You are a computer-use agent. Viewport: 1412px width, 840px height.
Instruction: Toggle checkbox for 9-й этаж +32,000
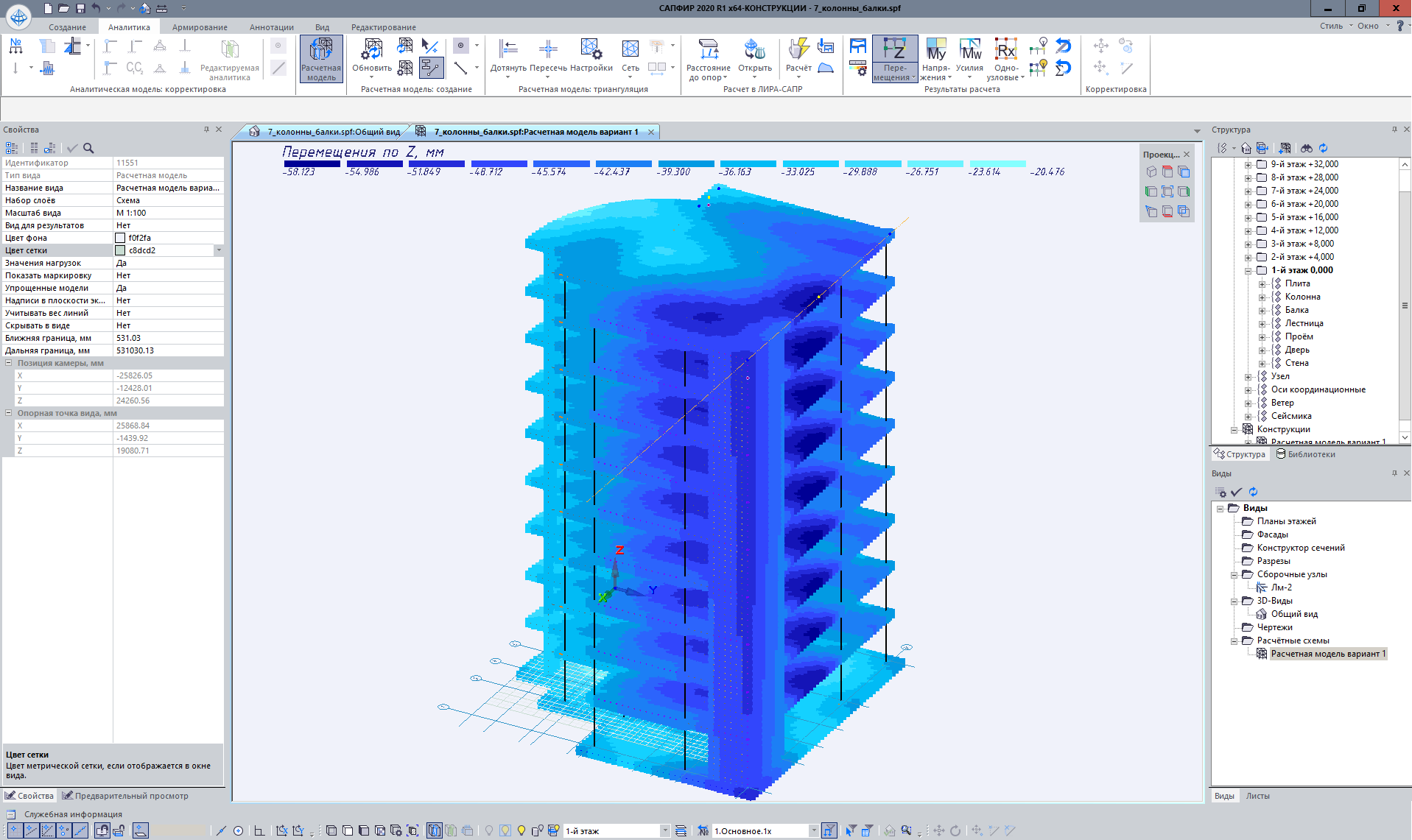pyautogui.click(x=1262, y=164)
